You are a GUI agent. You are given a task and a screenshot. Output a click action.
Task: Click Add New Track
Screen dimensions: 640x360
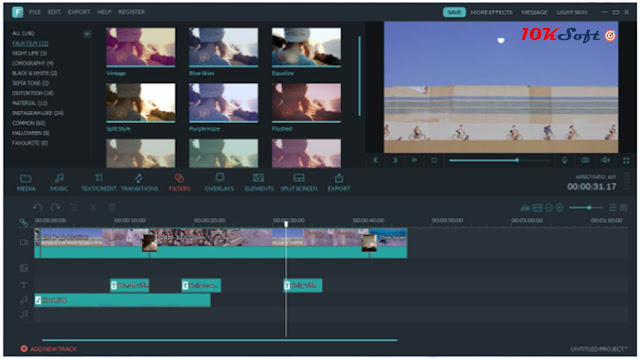[x=49, y=349]
